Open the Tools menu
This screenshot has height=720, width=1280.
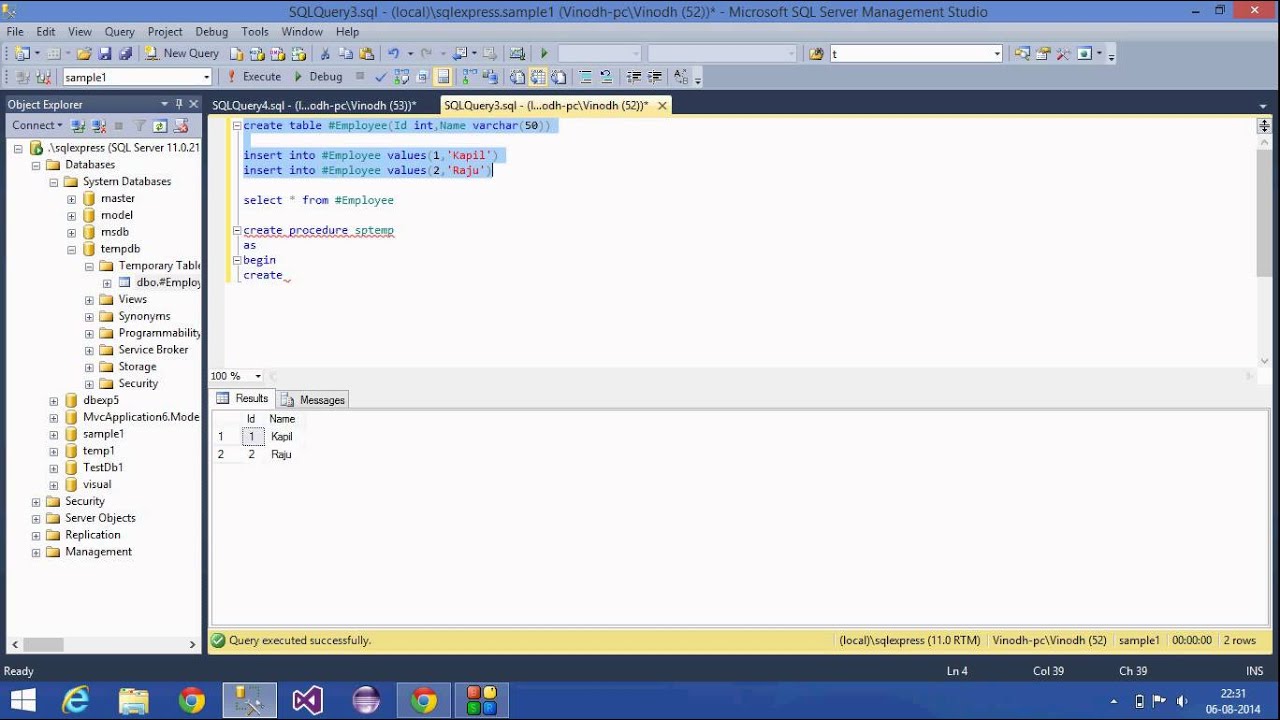(255, 32)
